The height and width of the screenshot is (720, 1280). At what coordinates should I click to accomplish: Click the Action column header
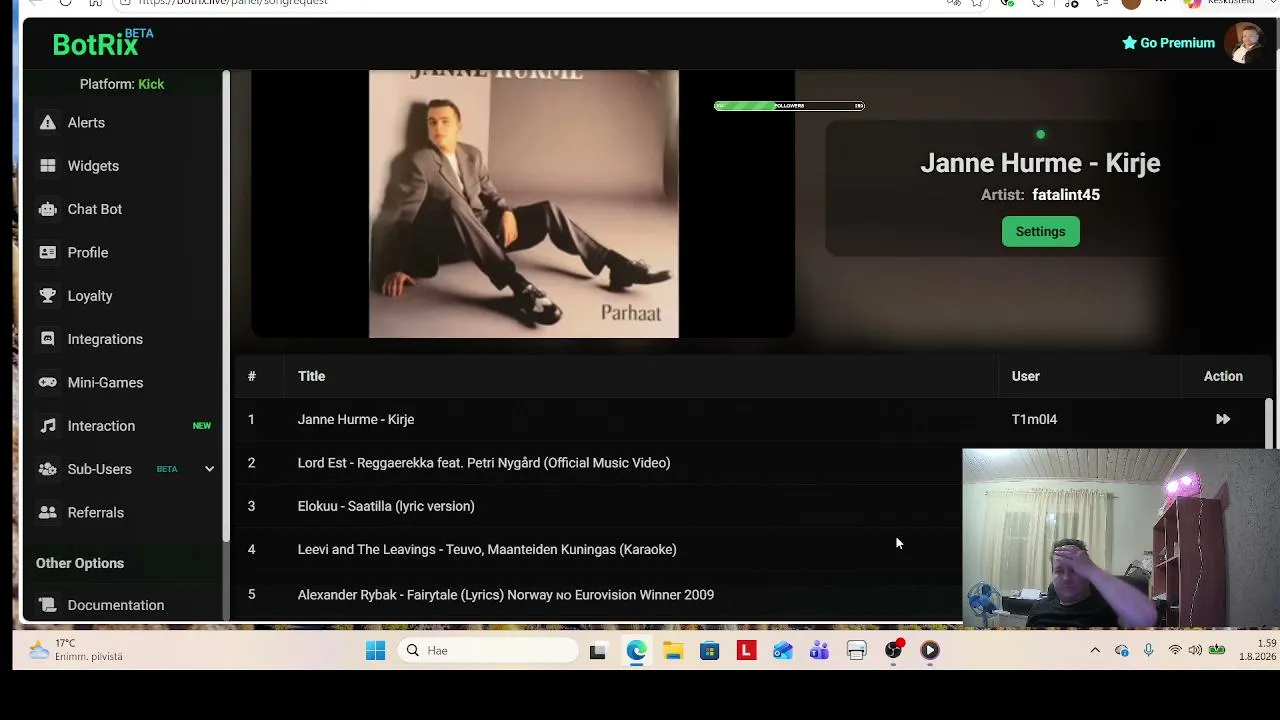tap(1223, 376)
